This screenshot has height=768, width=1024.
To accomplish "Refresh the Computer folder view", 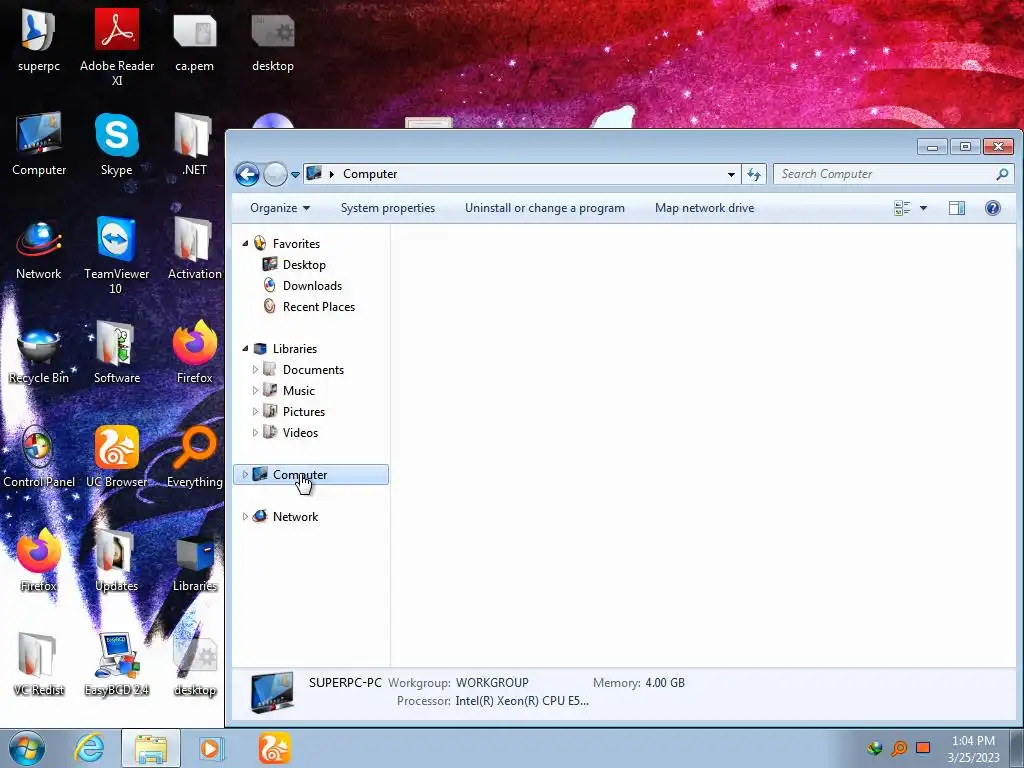I will (x=754, y=174).
